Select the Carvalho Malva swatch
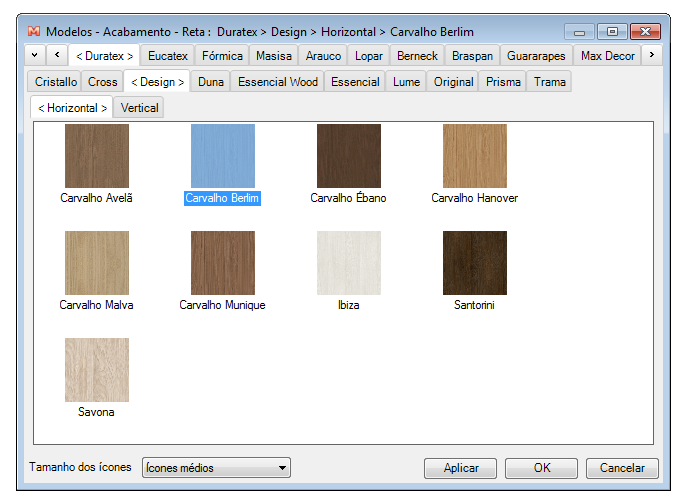 pos(97,263)
